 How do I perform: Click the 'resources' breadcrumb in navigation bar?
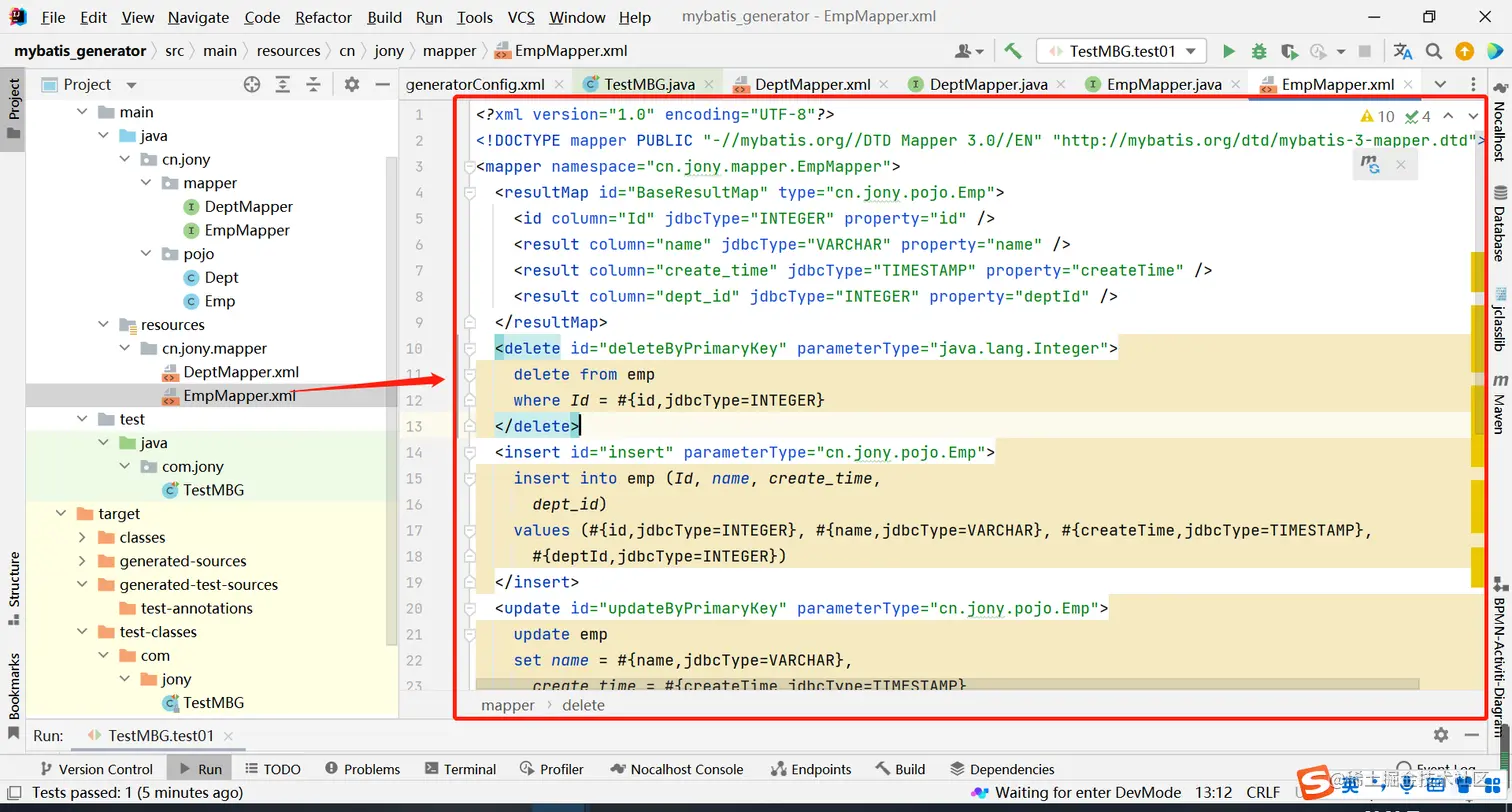(x=288, y=51)
